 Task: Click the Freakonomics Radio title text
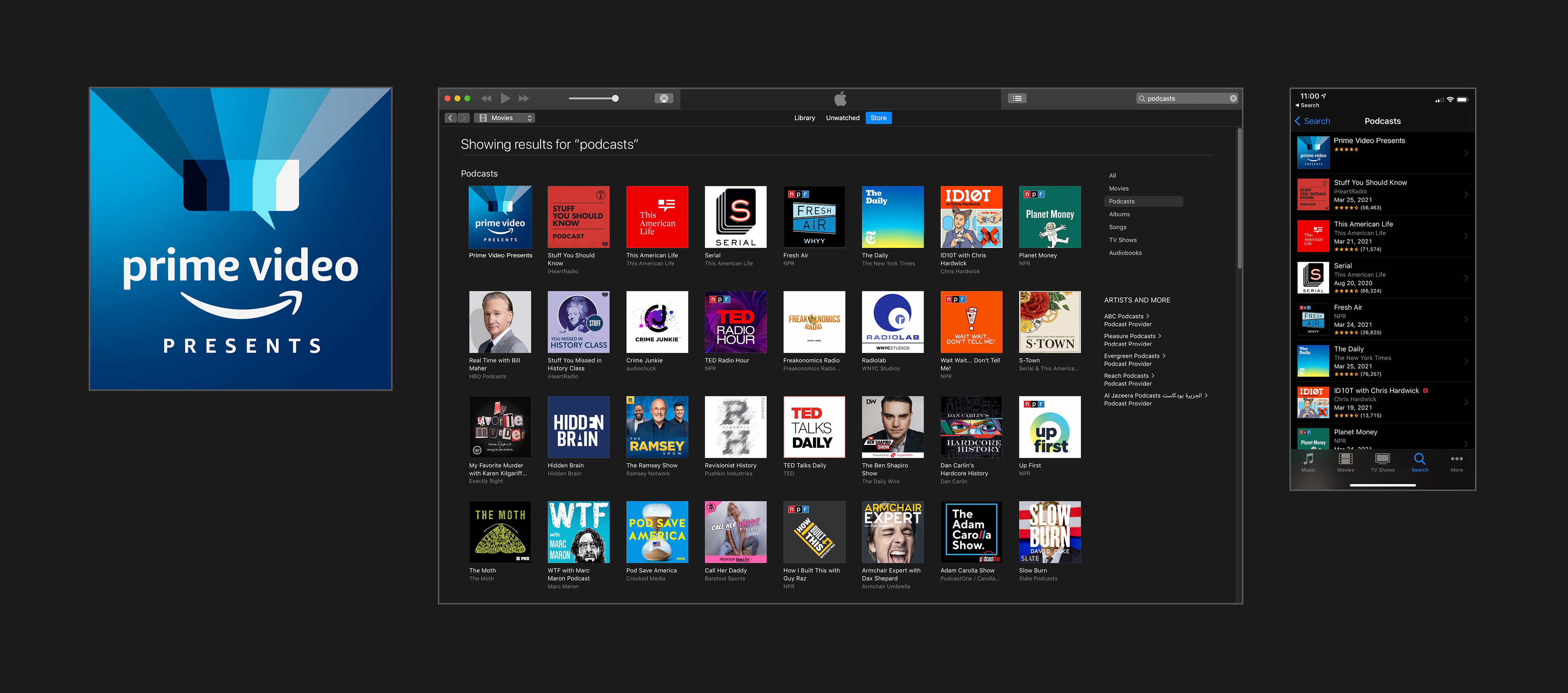(811, 360)
